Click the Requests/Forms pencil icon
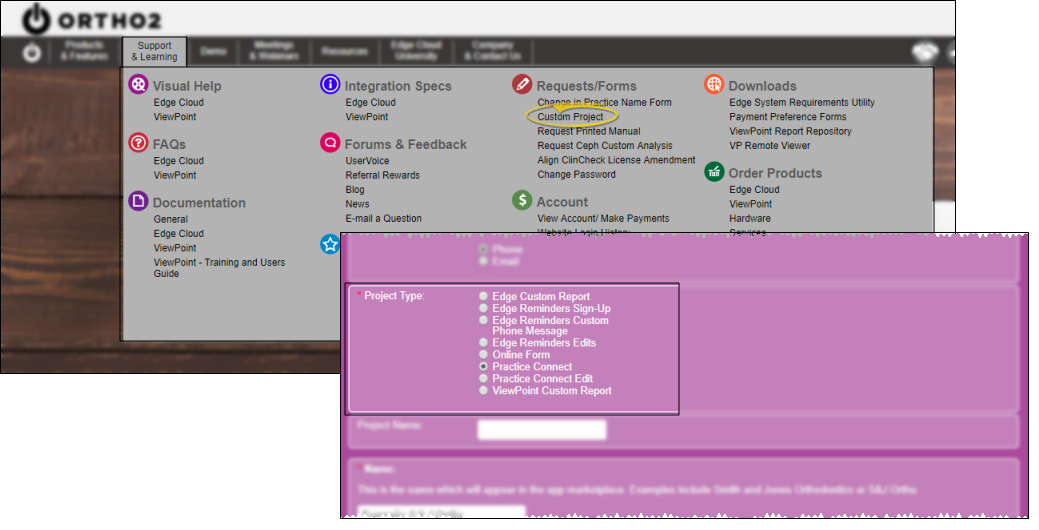1039x530 pixels. coord(522,85)
